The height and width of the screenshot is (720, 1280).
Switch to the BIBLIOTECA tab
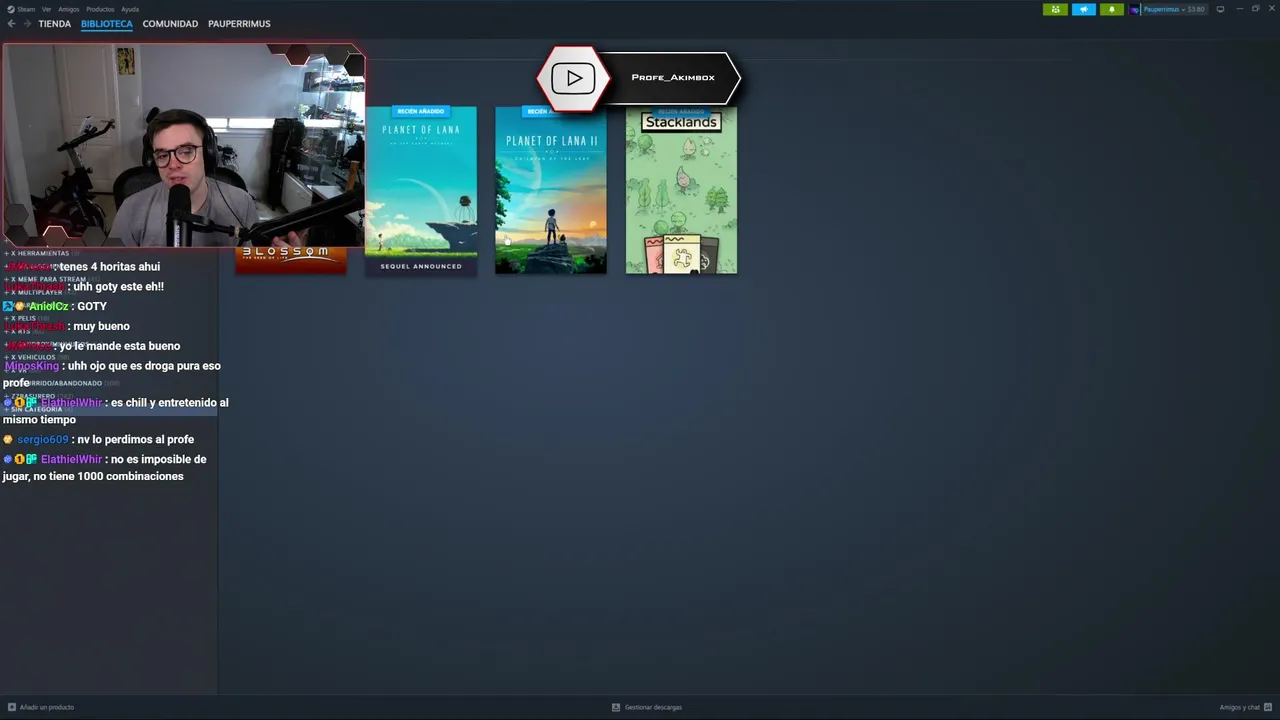[107, 23]
